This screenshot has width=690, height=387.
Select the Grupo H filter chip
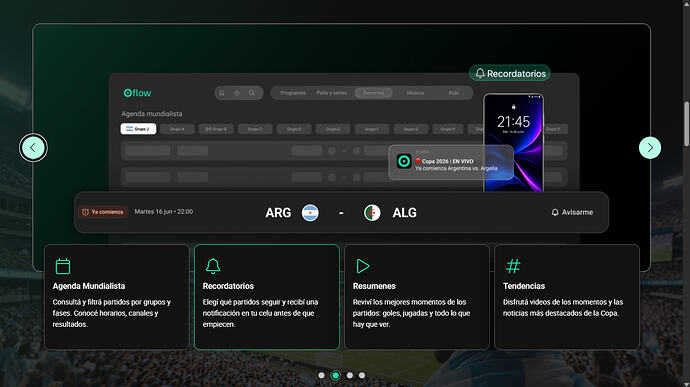[x=448, y=129]
